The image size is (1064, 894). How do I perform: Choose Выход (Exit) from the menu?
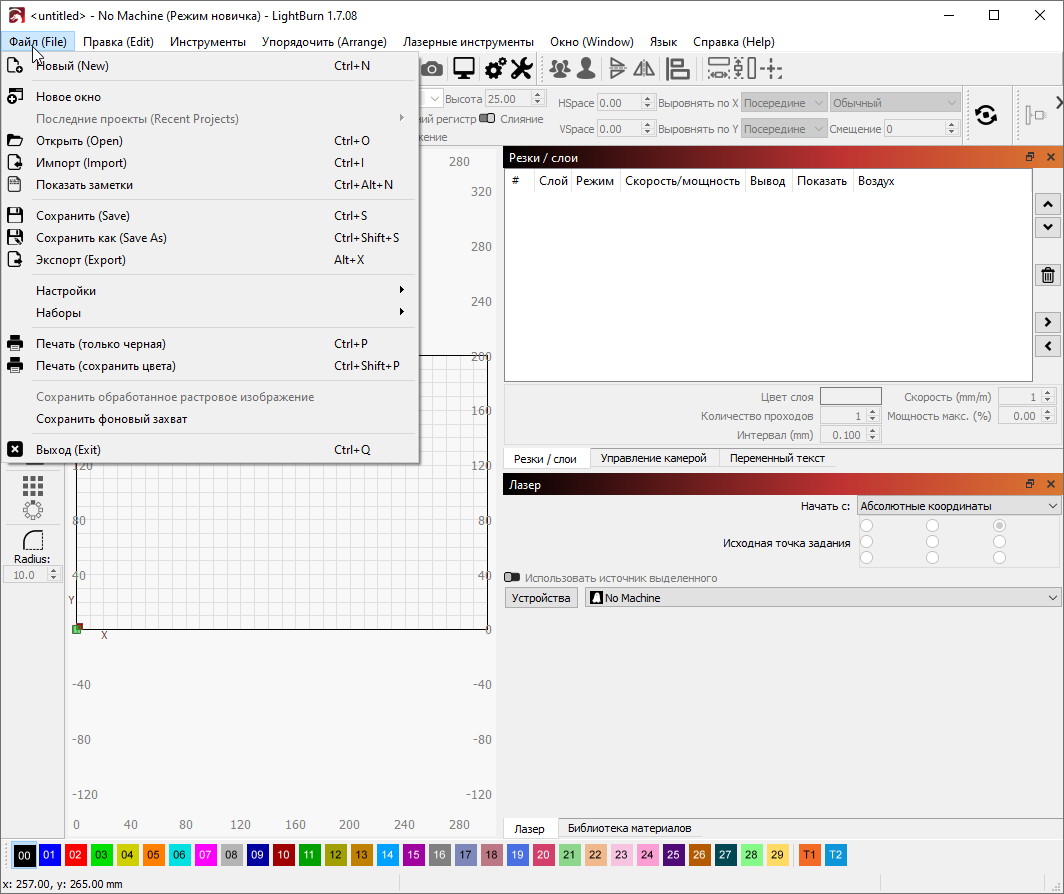(x=210, y=449)
